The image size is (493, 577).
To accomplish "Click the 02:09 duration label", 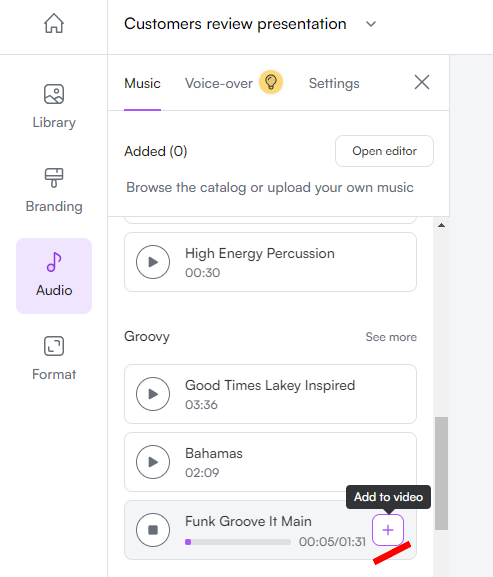I will click(x=202, y=472).
